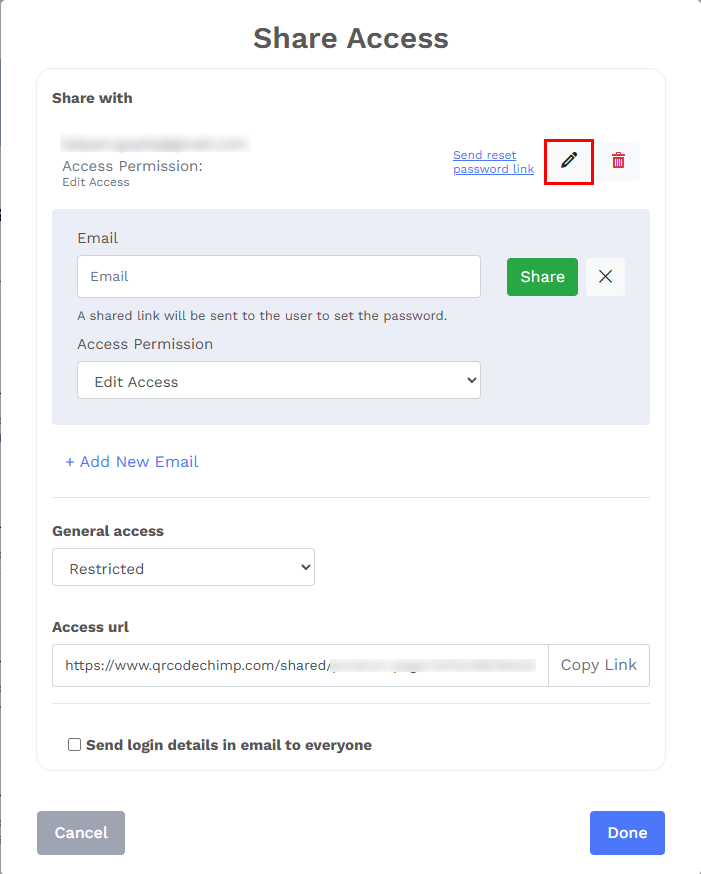Click the 'Access url' heading label
The image size is (701, 874).
coord(90,627)
